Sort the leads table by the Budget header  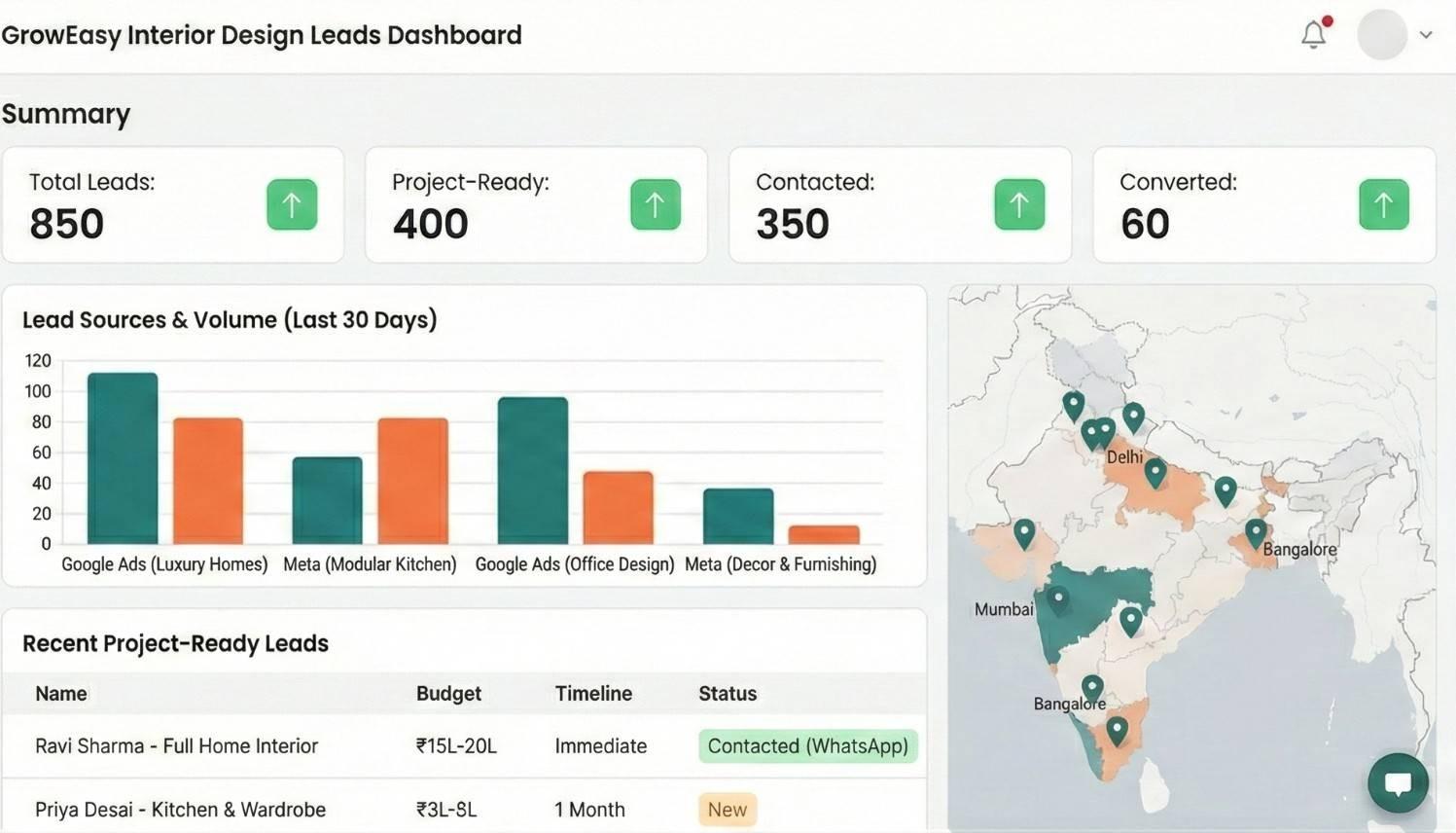[x=448, y=693]
